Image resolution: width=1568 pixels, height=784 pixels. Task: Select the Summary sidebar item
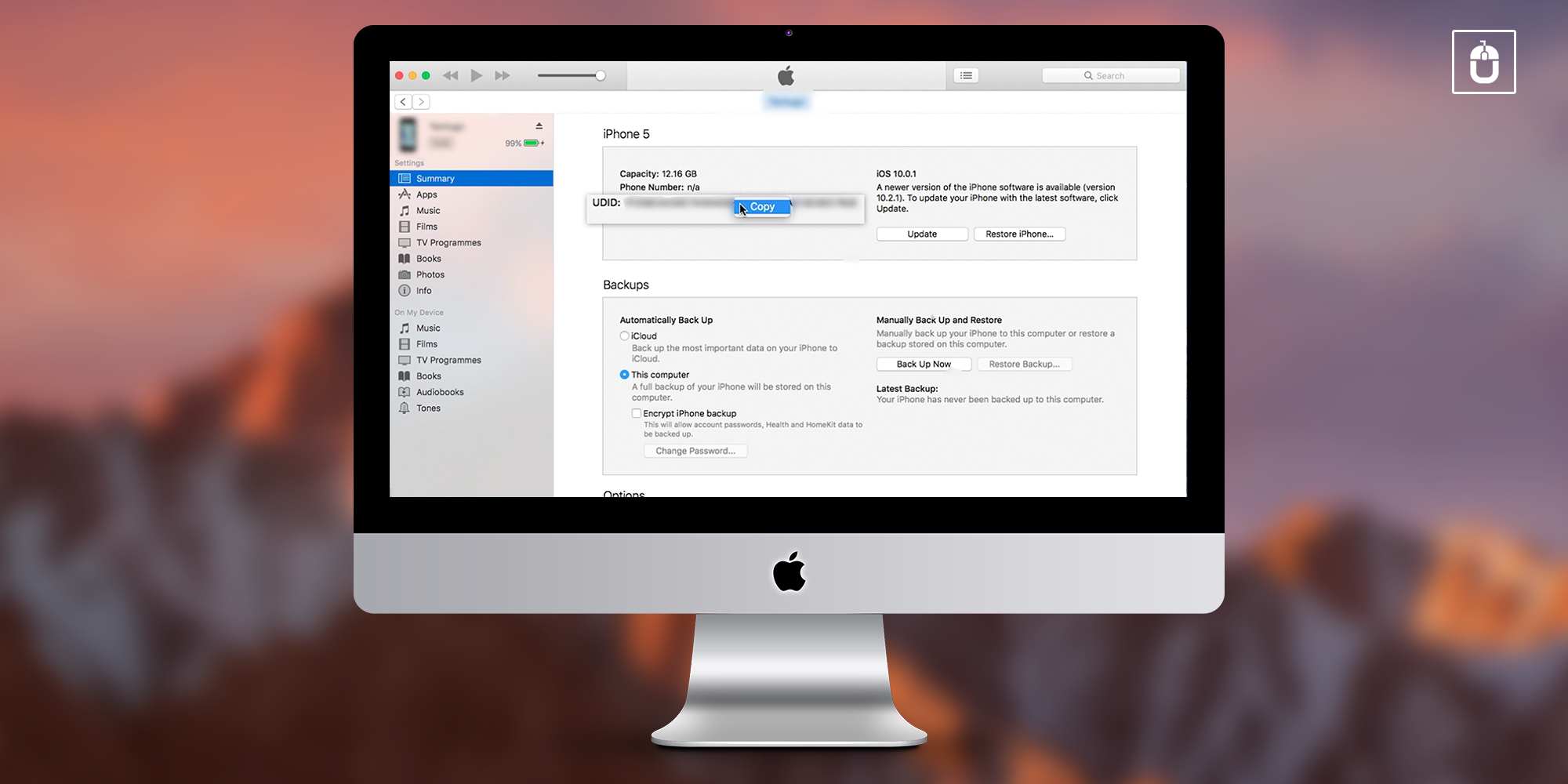[x=435, y=179]
